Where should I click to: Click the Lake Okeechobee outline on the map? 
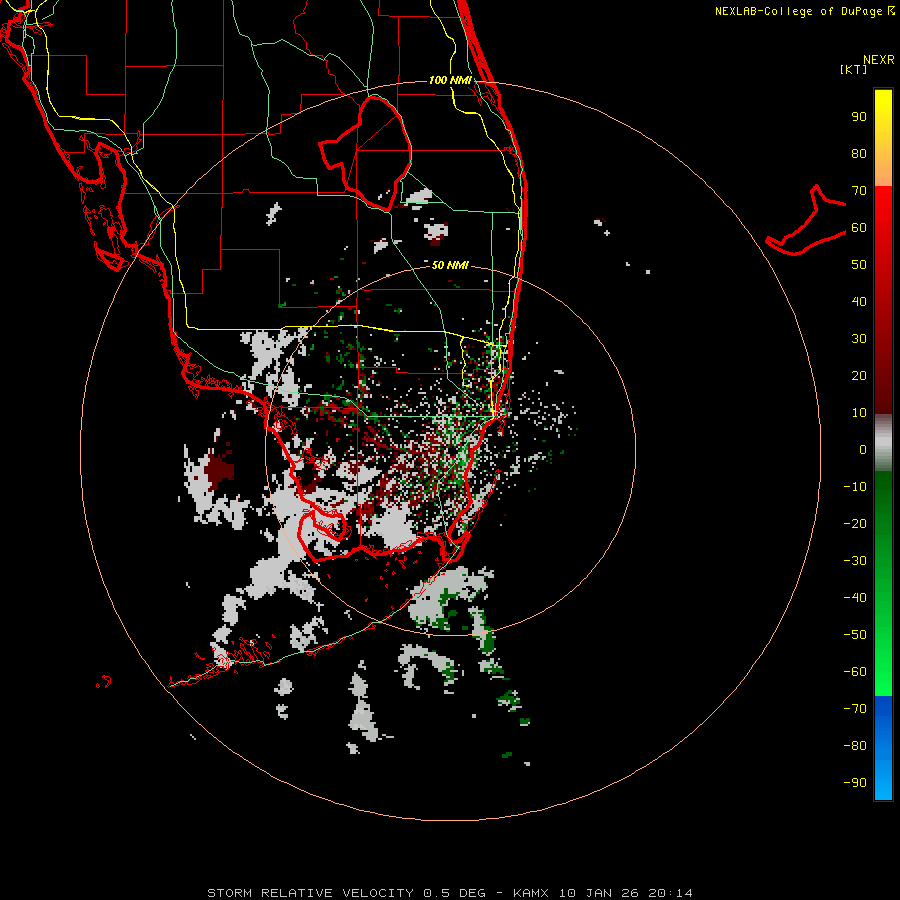366,153
